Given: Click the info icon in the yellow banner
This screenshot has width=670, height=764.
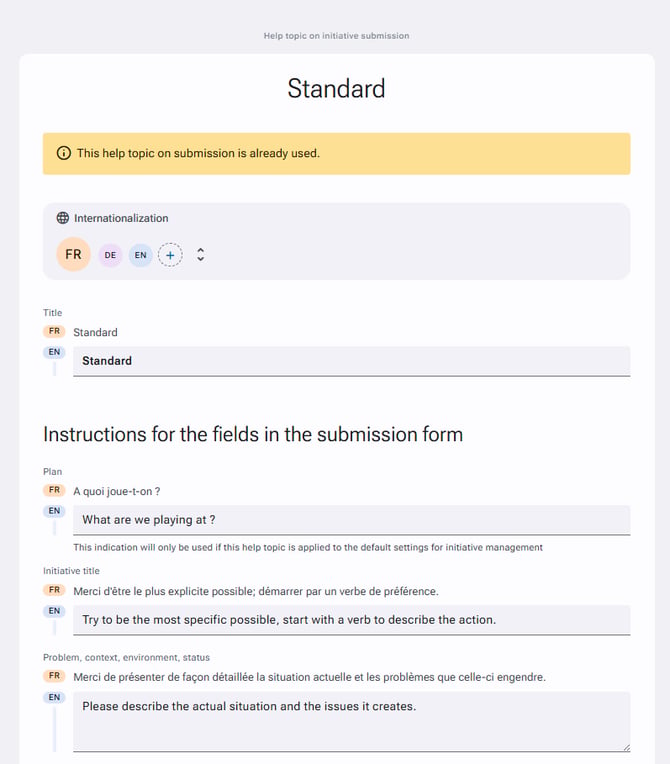Looking at the screenshot, I should coord(63,153).
